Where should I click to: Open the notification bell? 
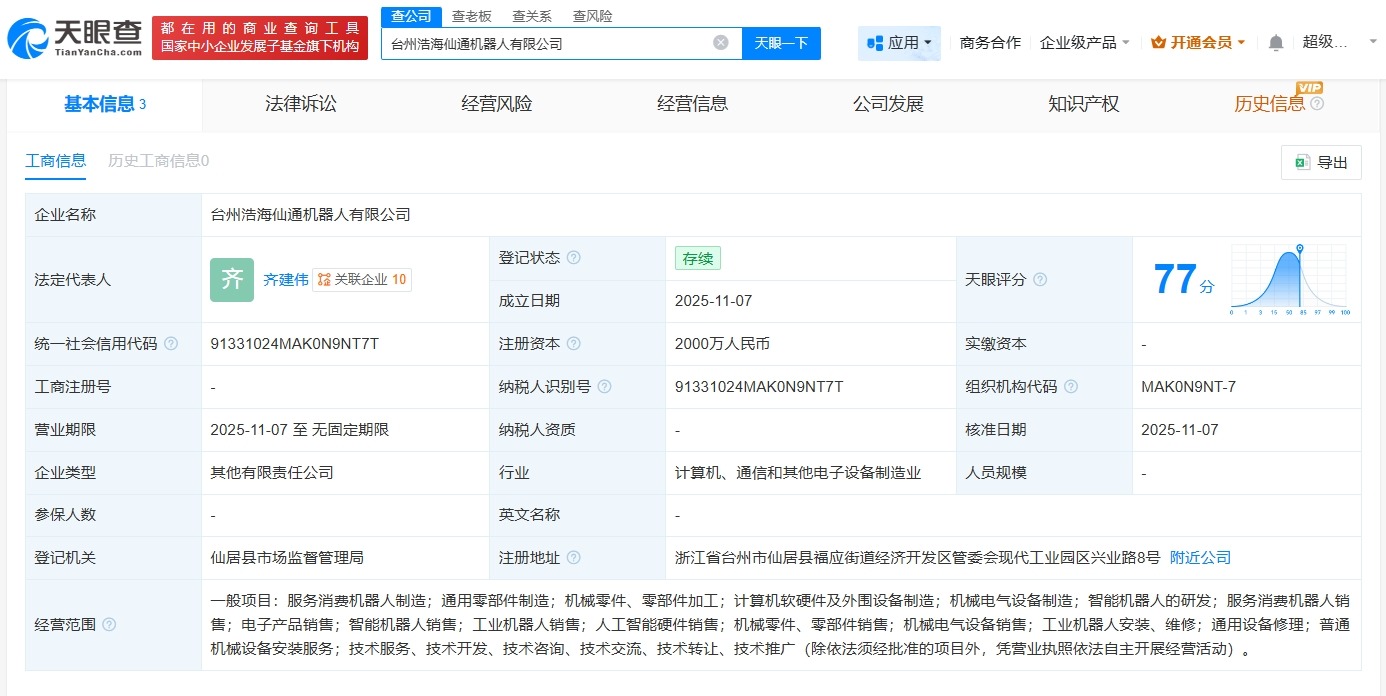coord(1276,42)
